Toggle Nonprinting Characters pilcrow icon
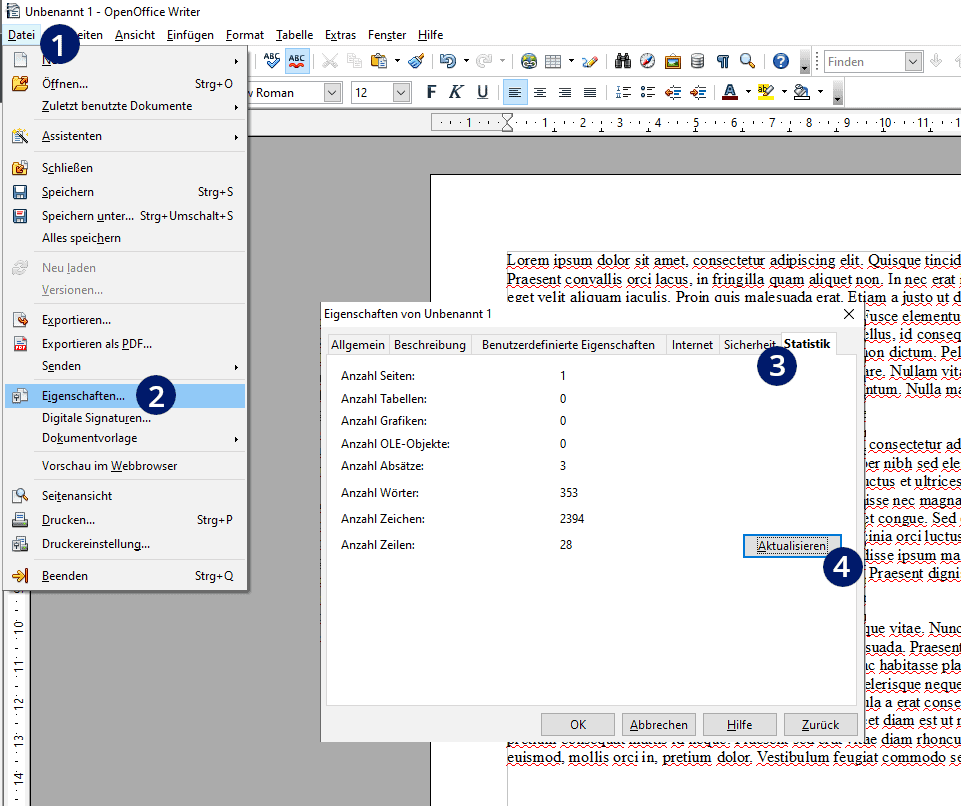The image size is (961, 806). pos(723,61)
